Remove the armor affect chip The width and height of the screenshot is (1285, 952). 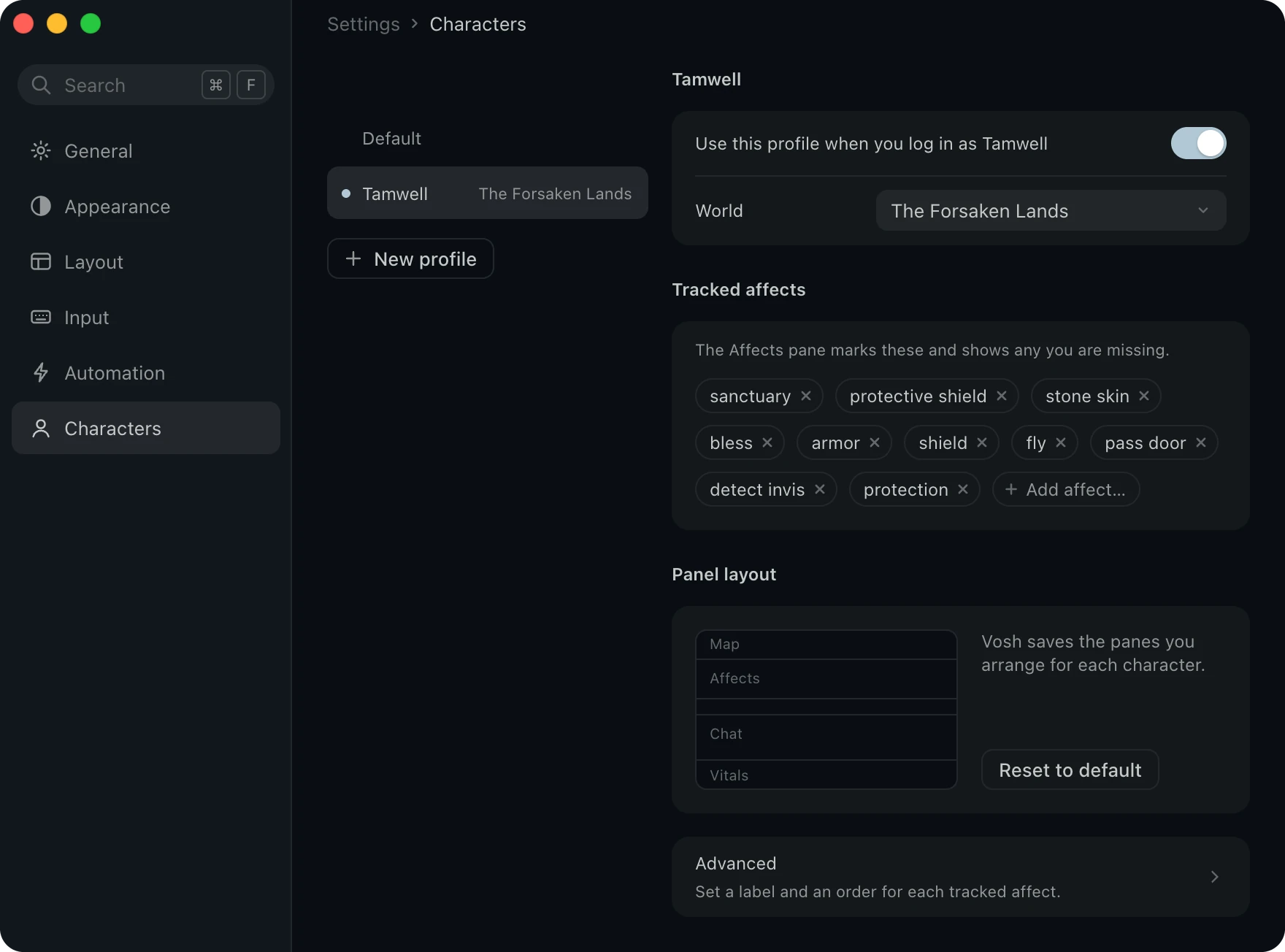(875, 442)
